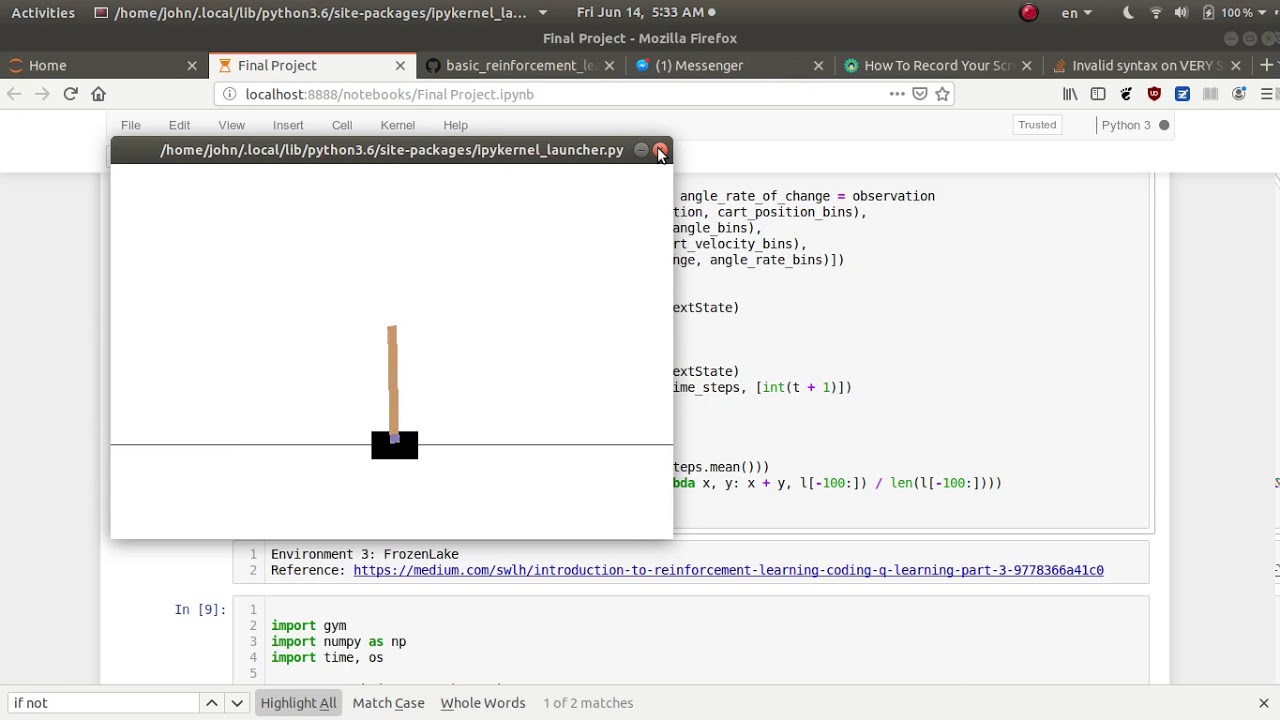Open the GNOME Shell integration extension

(1126, 94)
